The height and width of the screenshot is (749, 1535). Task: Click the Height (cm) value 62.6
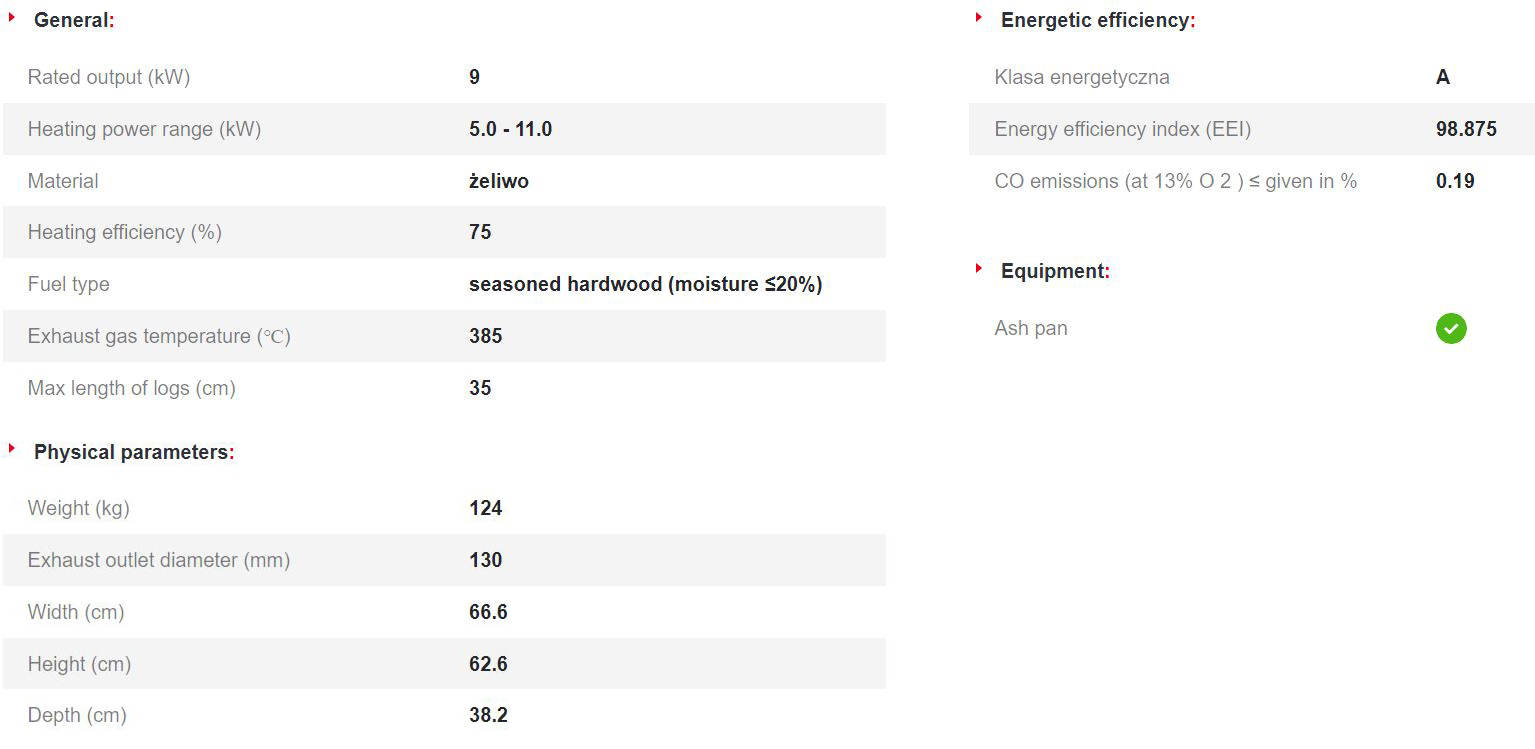tap(488, 664)
